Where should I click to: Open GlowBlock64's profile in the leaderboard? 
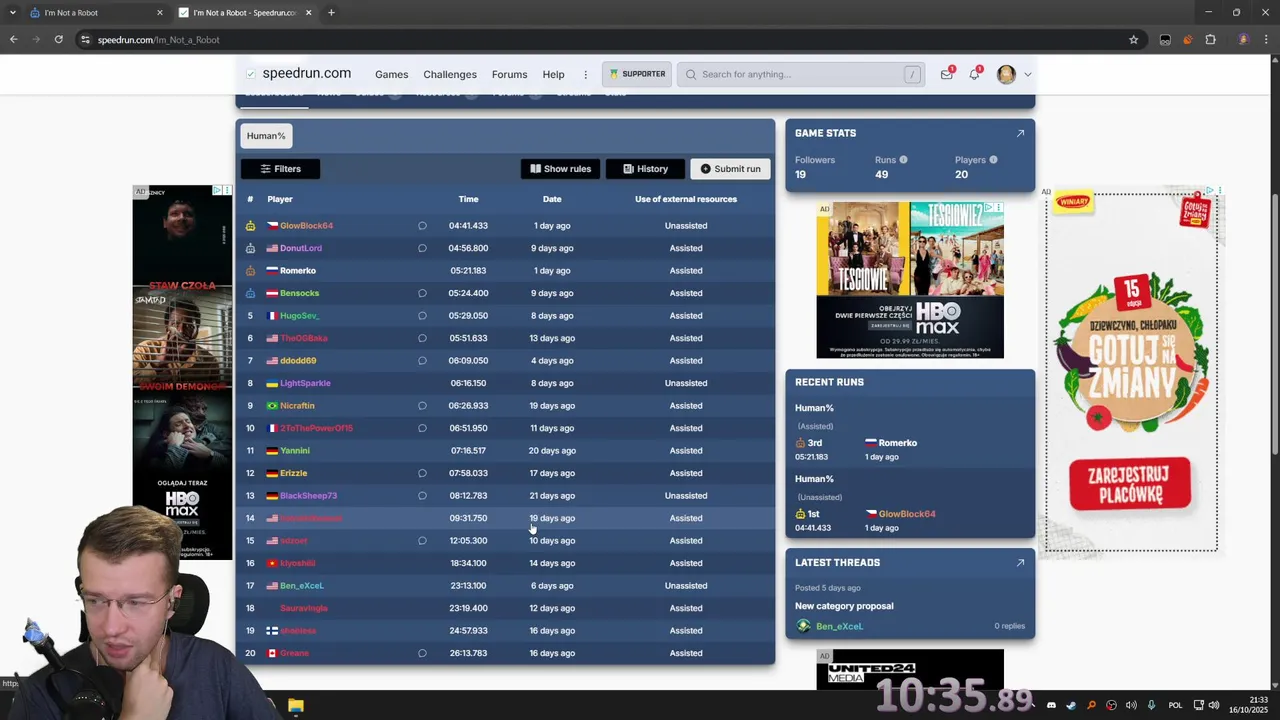[x=306, y=226]
